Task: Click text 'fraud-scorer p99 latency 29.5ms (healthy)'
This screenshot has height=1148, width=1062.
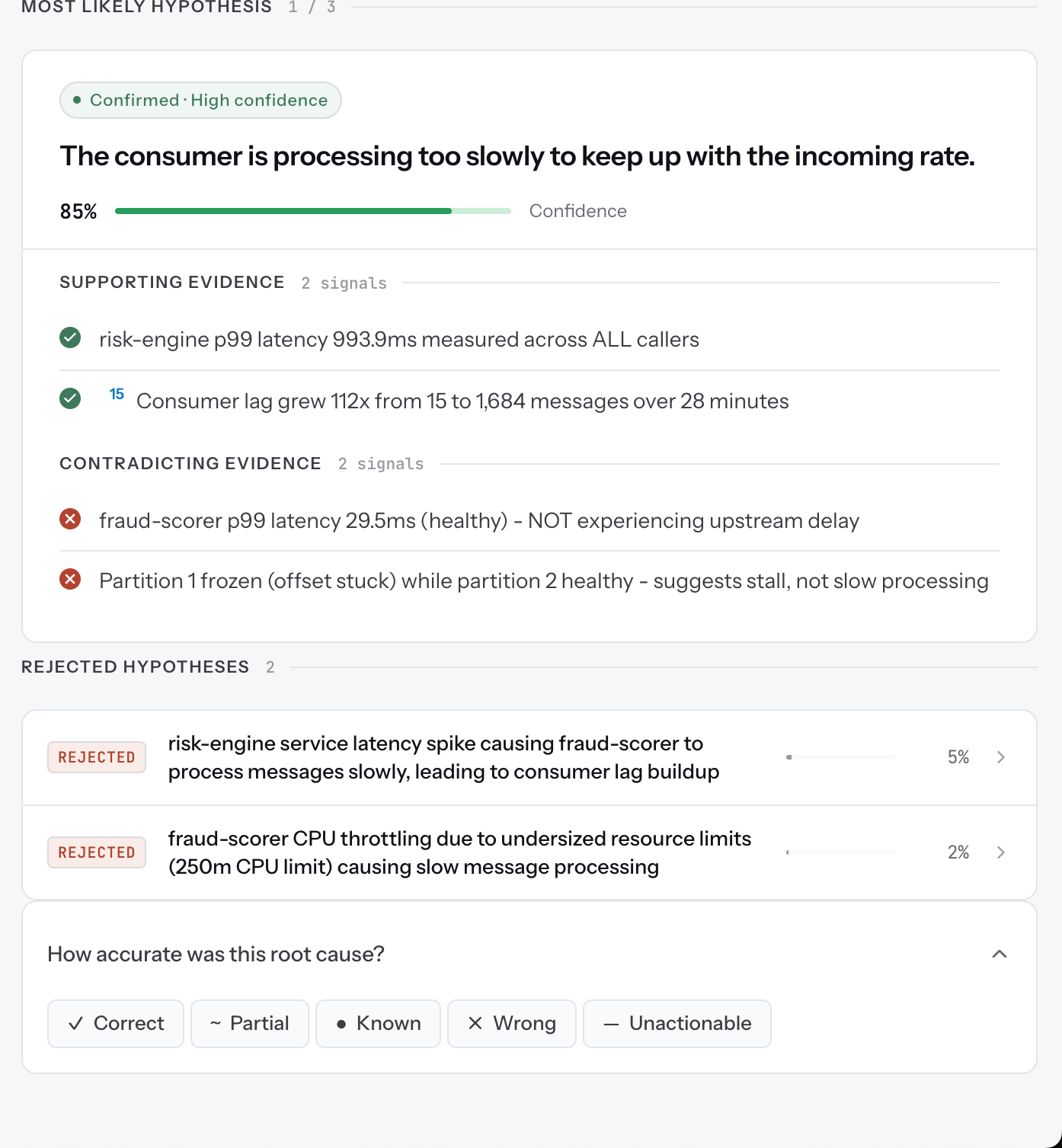Action: 303,520
